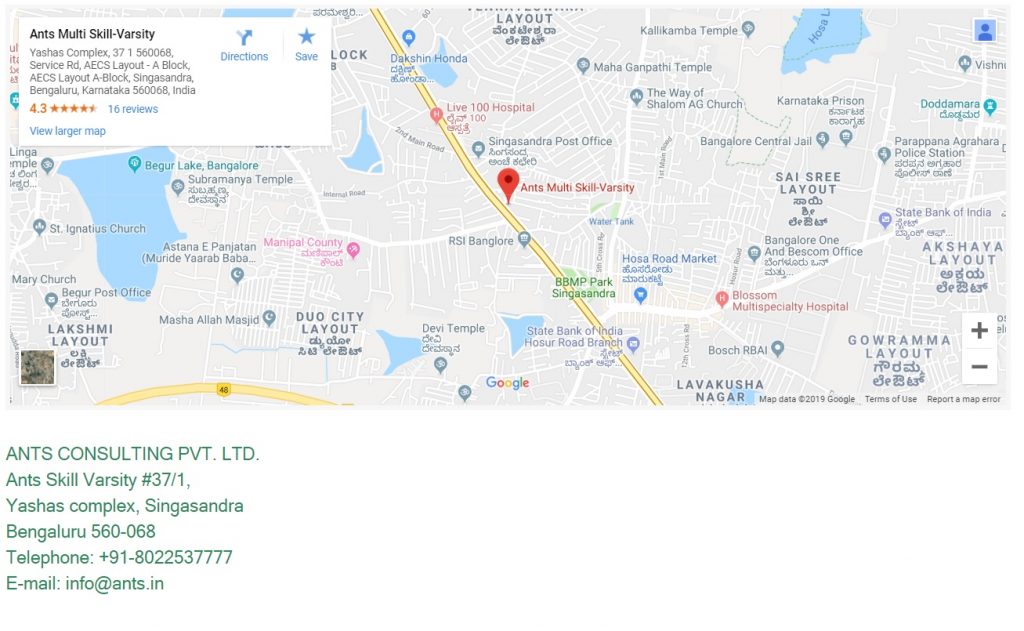Select the Live 100 Hospital marker

point(436,115)
